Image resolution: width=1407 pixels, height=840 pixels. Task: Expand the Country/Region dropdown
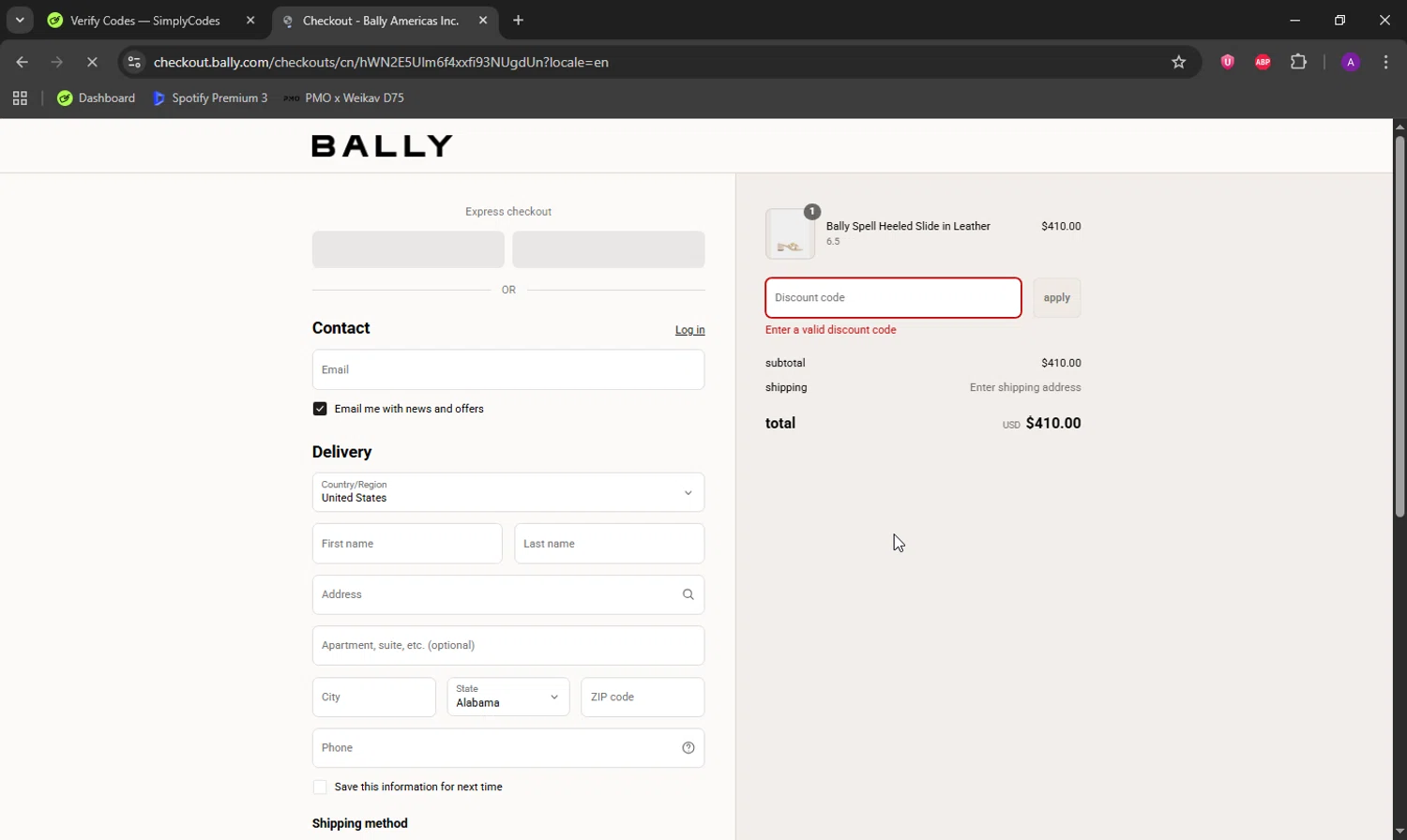pyautogui.click(x=508, y=492)
